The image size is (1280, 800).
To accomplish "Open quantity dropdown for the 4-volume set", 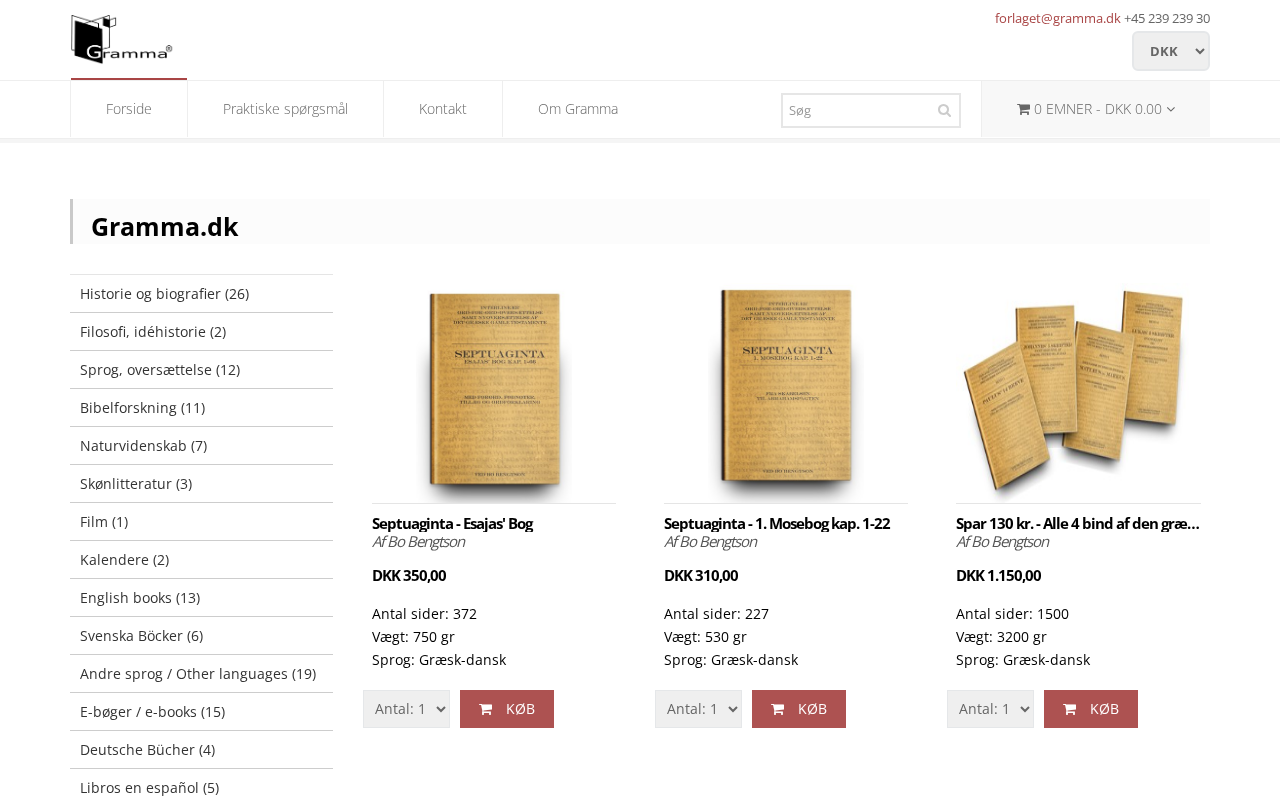I will [x=990, y=709].
